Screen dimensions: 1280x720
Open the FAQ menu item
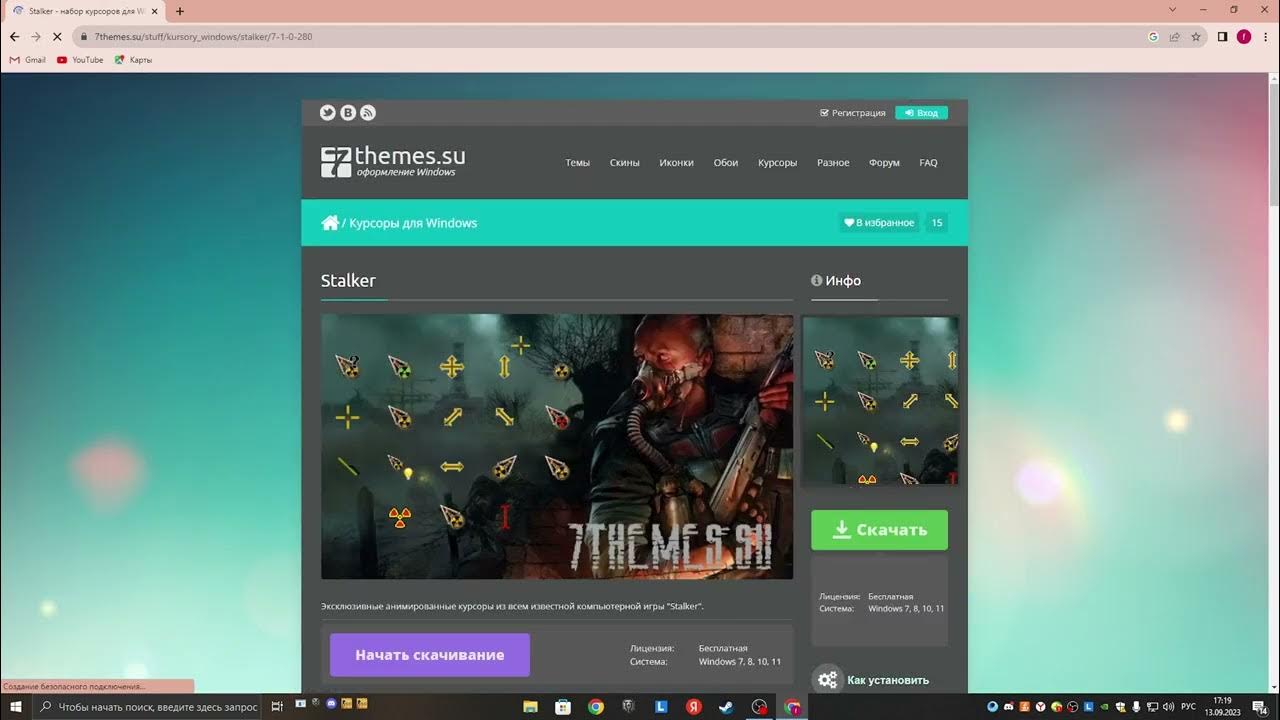929,163
